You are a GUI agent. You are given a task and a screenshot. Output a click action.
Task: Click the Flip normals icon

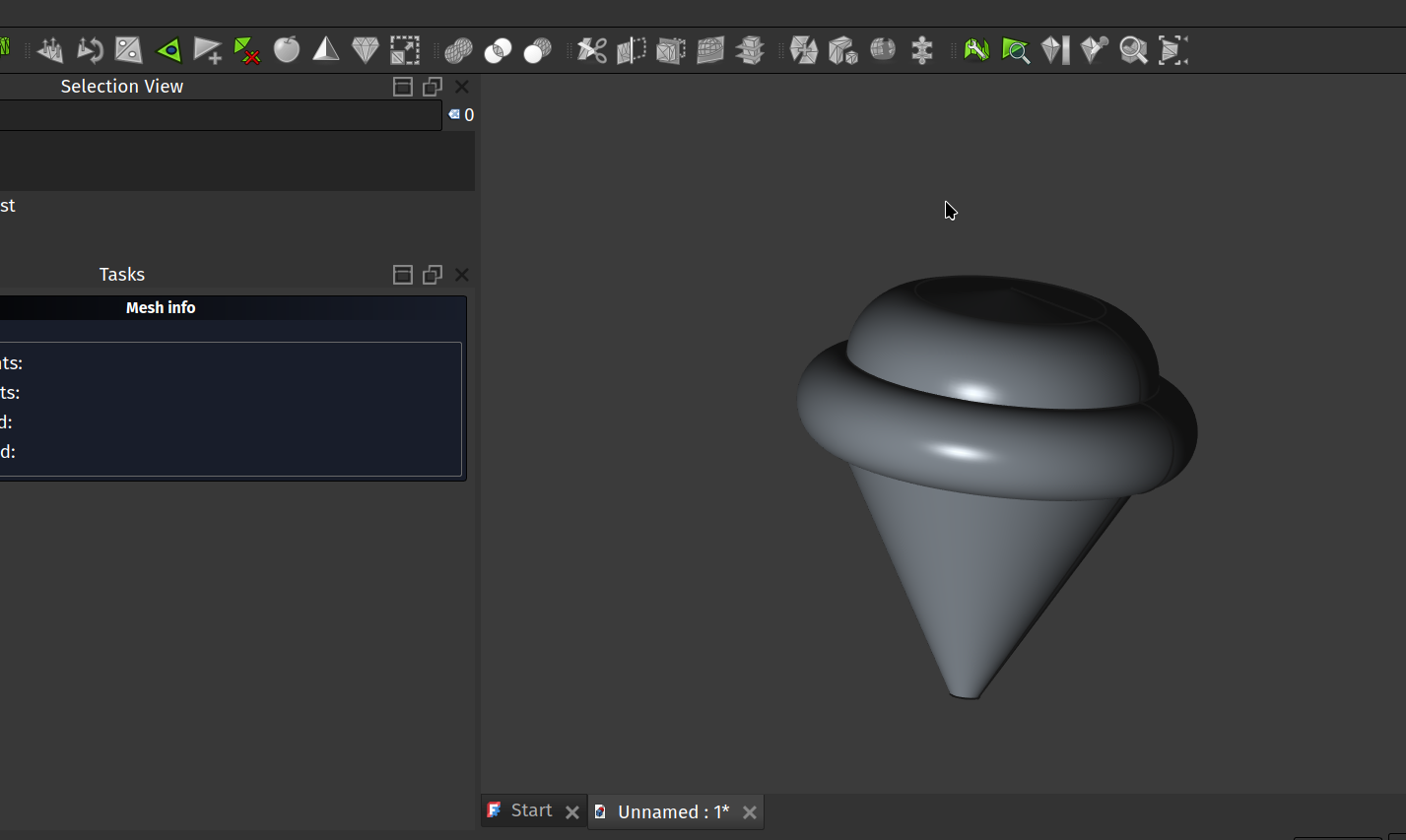point(90,50)
